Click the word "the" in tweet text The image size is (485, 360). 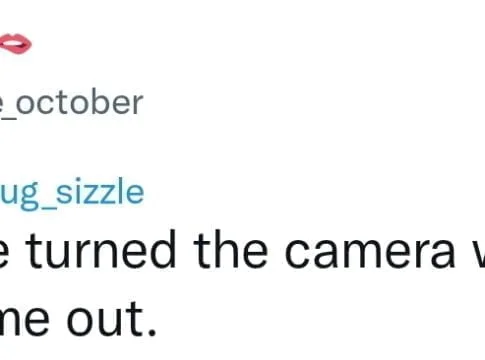coord(231,249)
